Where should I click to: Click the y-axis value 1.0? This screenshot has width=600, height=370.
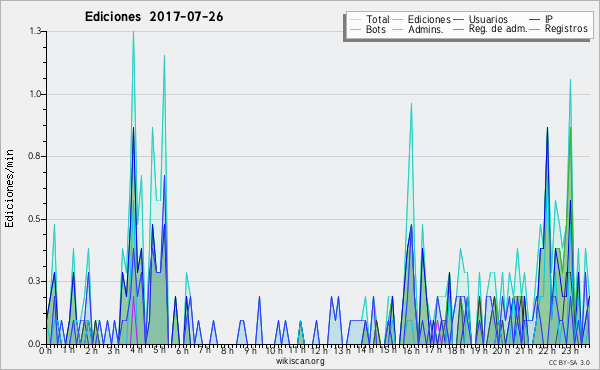click(x=35, y=94)
